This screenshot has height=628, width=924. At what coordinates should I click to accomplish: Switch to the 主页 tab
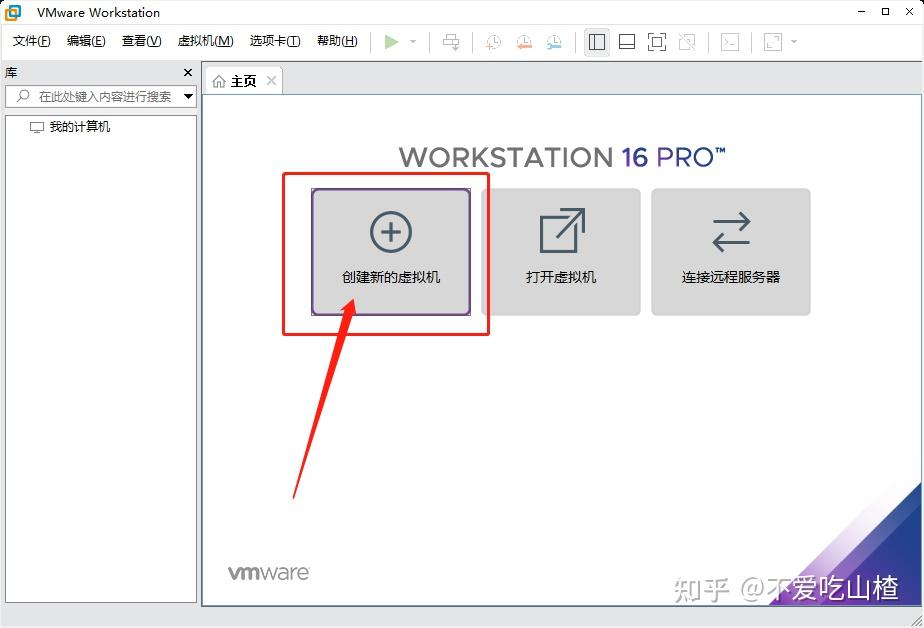click(243, 81)
